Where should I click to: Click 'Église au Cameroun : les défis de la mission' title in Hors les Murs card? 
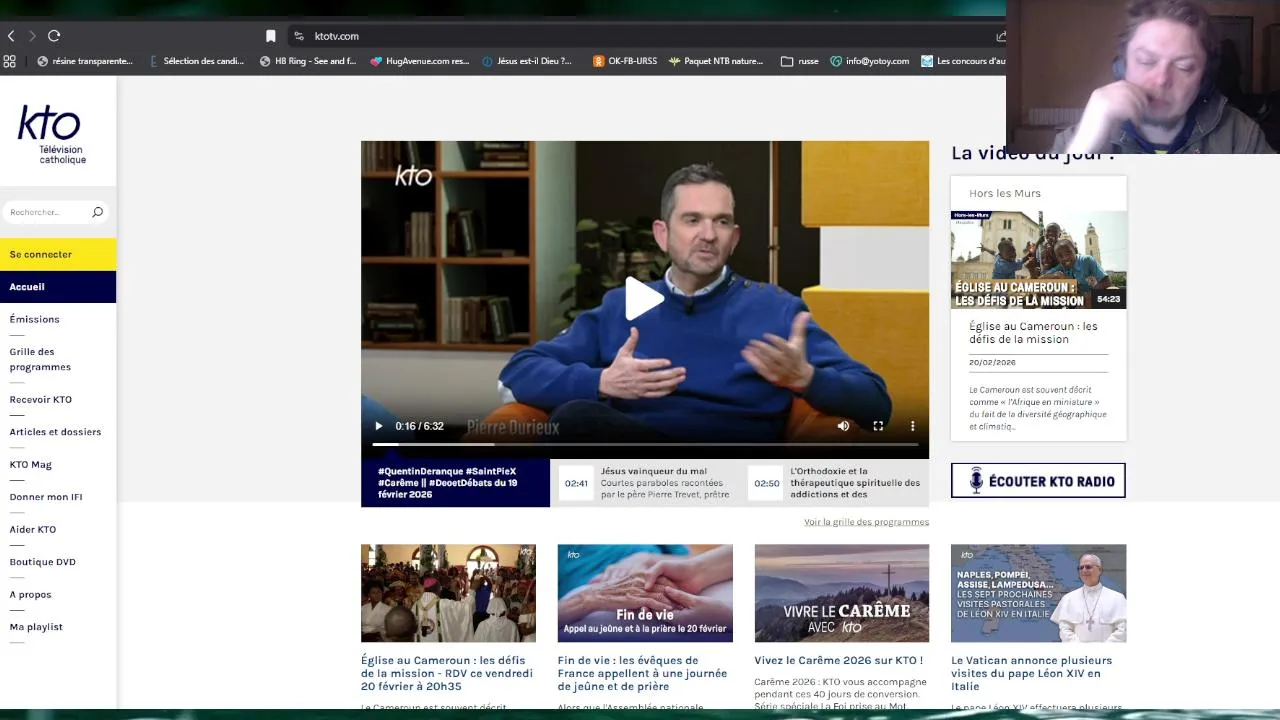click(1033, 333)
